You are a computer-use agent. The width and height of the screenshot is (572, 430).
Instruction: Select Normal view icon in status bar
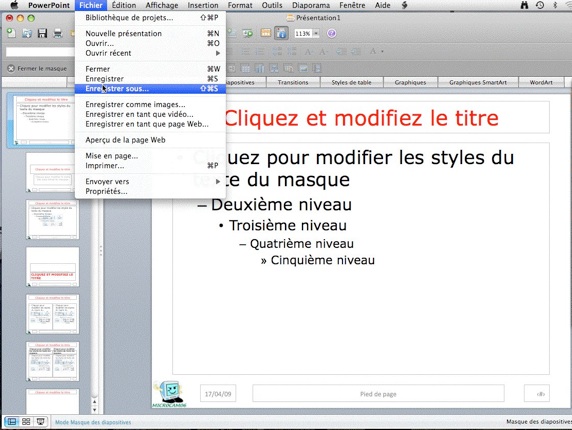click(12, 422)
